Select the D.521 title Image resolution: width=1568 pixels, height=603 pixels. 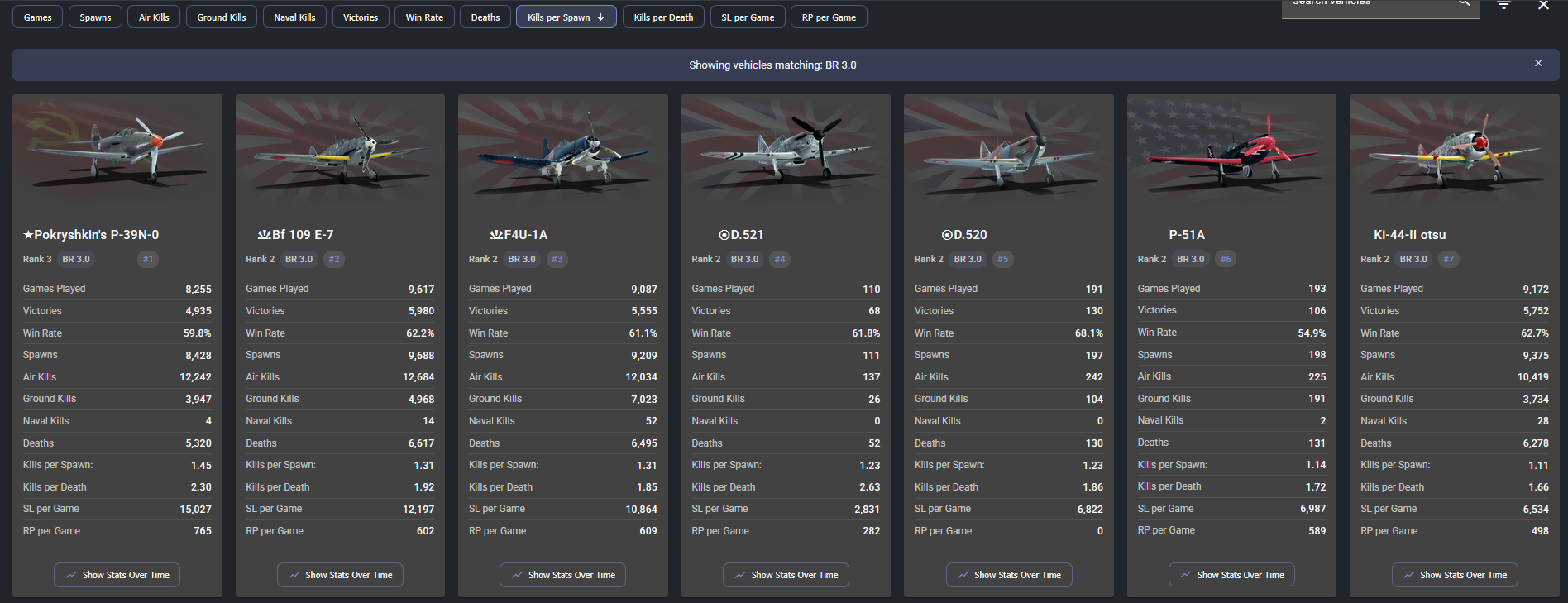[x=742, y=235]
